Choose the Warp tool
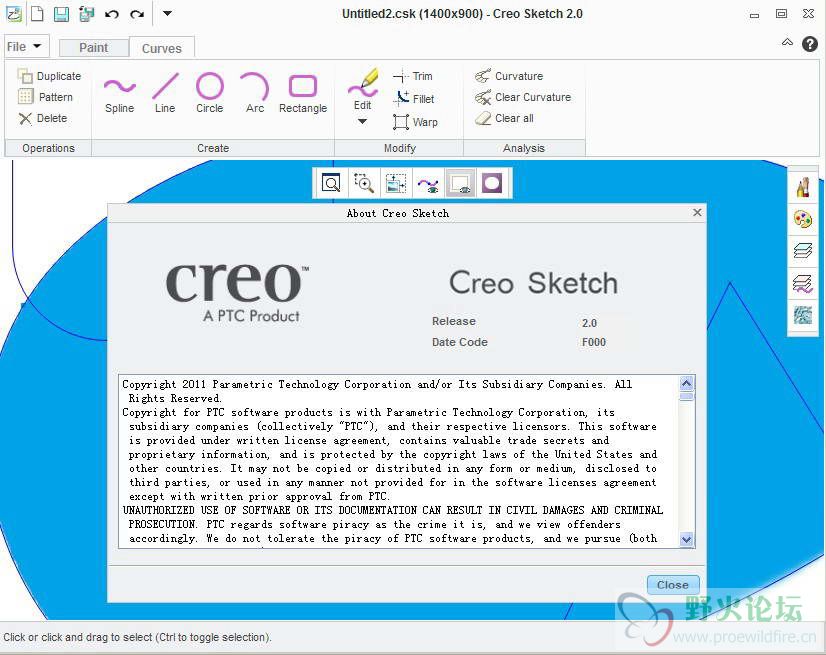 [416, 122]
